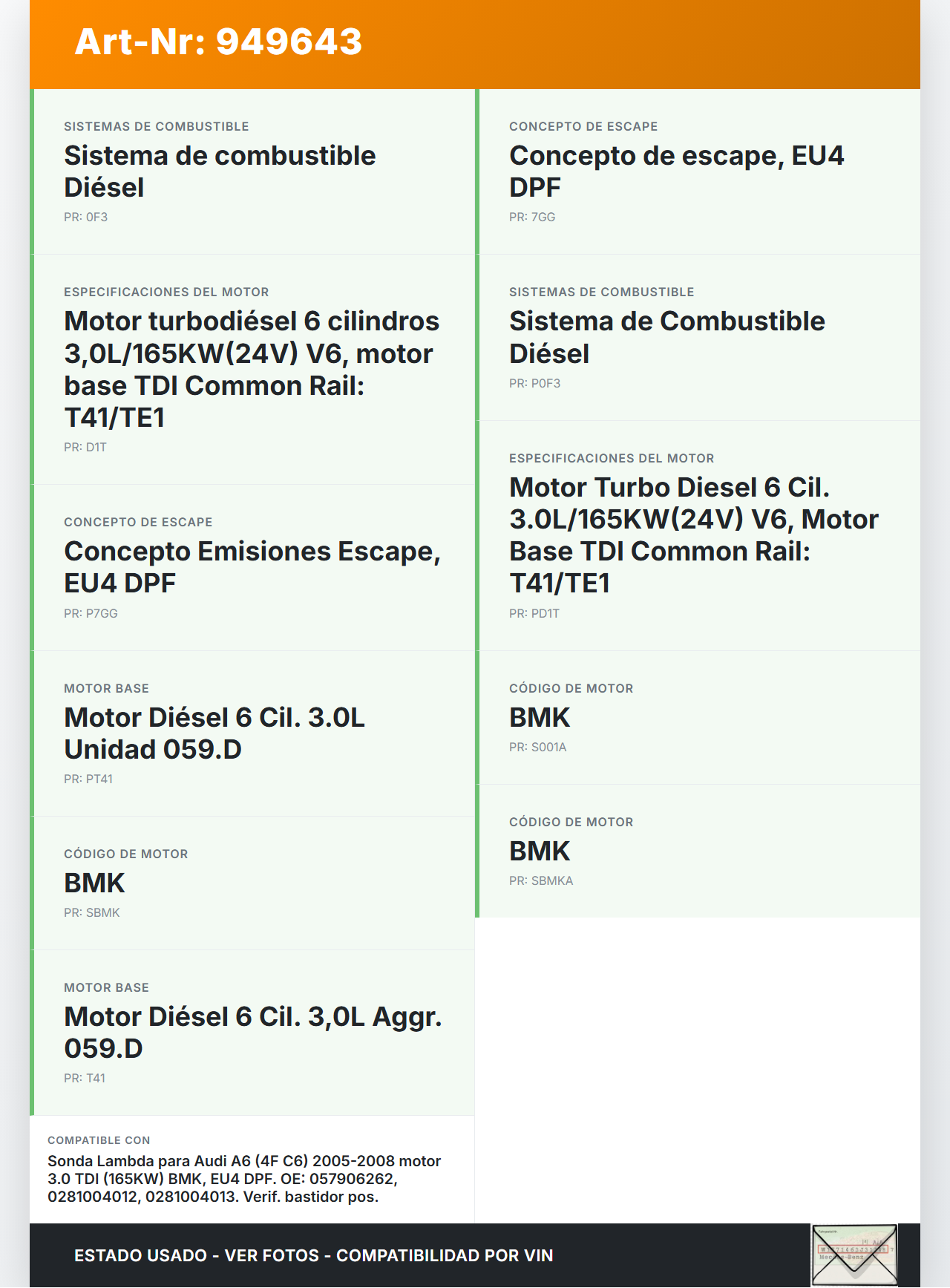
Task: Open the Concepto Emisiones Escape, EU4 DPF entry
Action: click(x=252, y=567)
